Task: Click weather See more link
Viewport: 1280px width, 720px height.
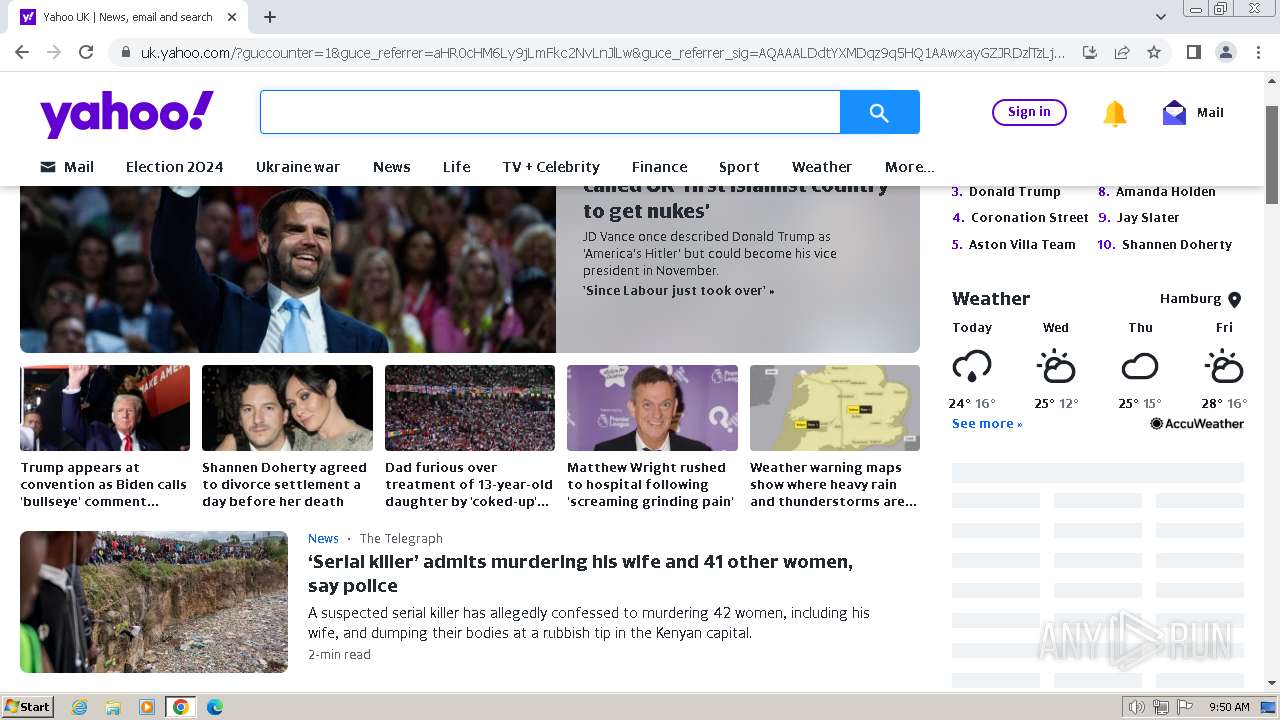Action: [987, 424]
